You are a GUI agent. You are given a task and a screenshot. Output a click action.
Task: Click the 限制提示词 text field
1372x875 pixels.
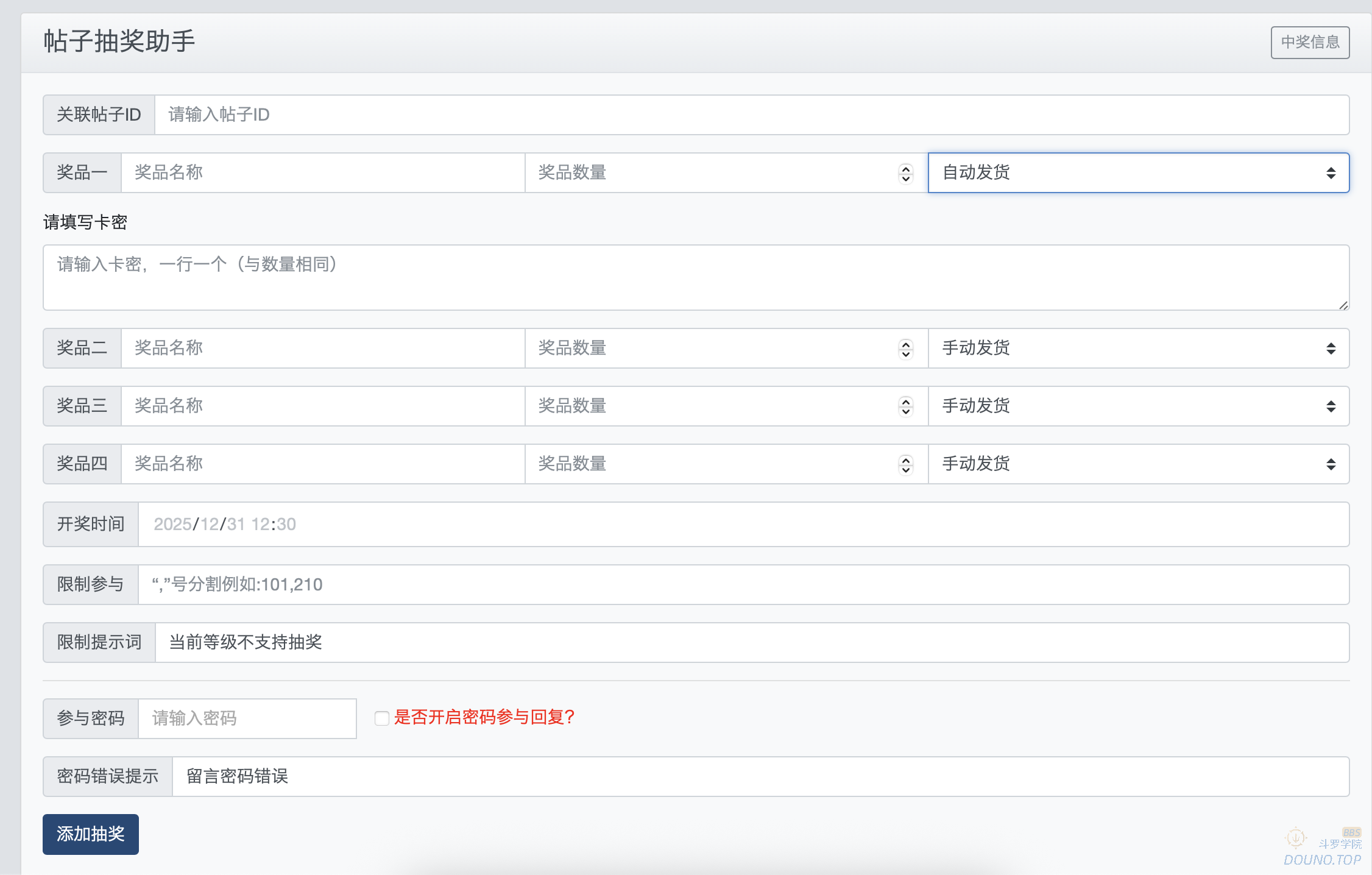[751, 642]
